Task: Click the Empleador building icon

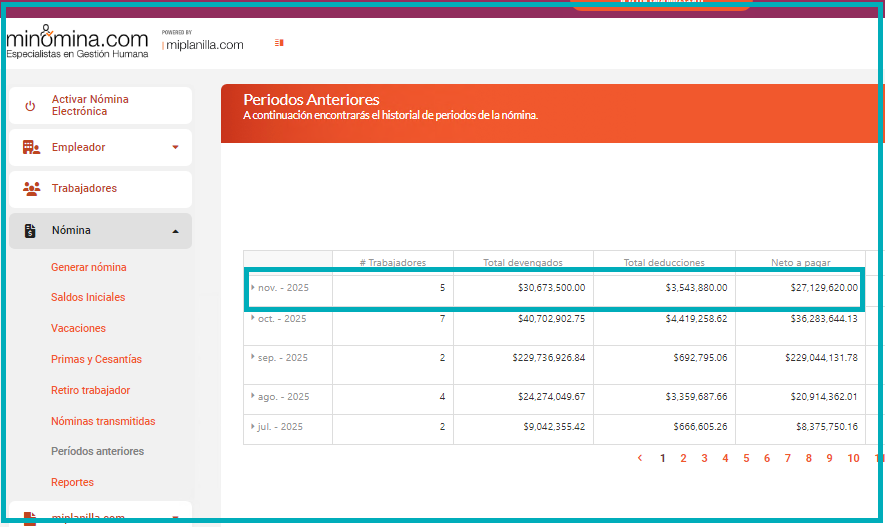Action: click(31, 148)
